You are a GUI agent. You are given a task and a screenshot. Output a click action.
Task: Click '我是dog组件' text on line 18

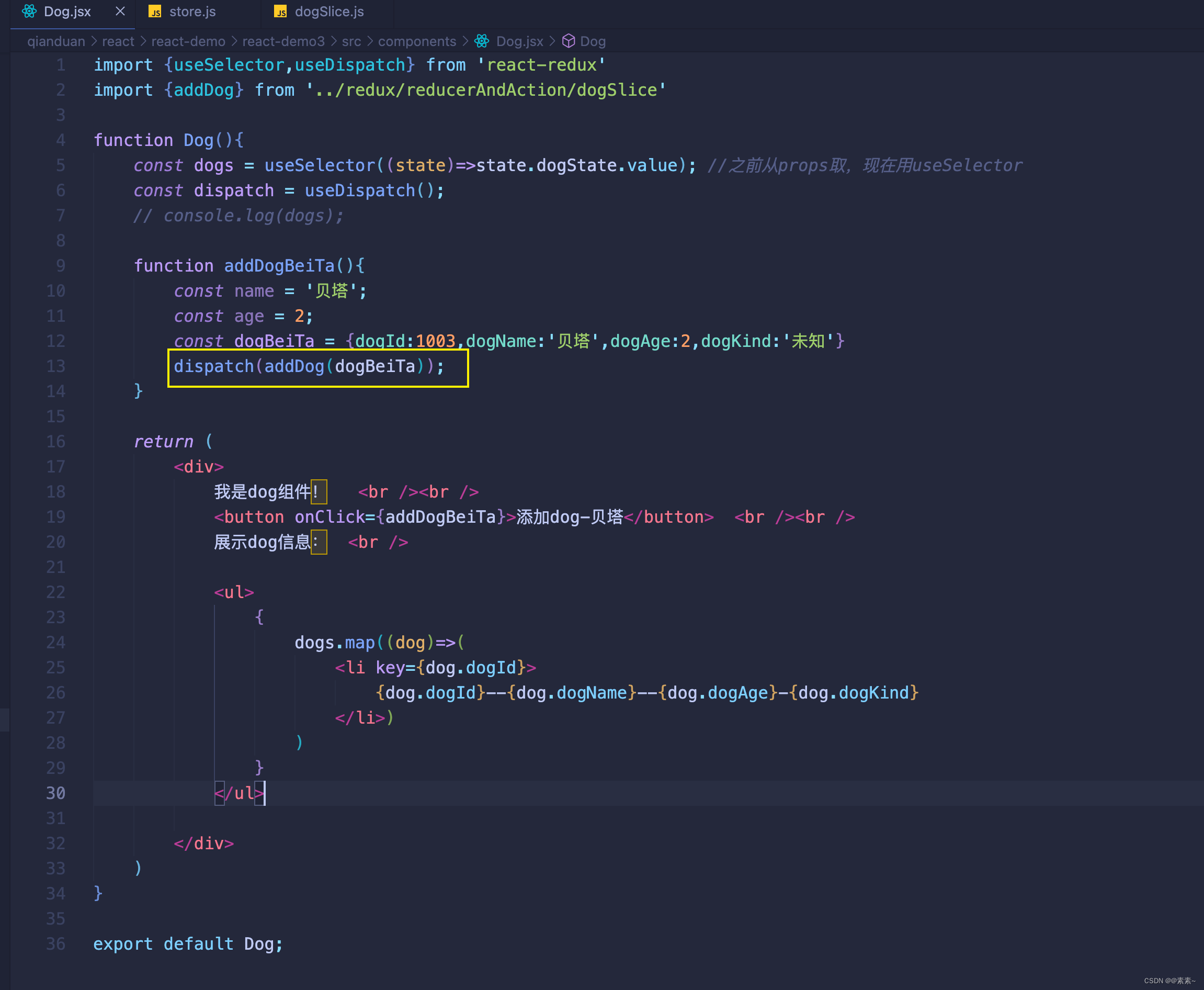(262, 491)
